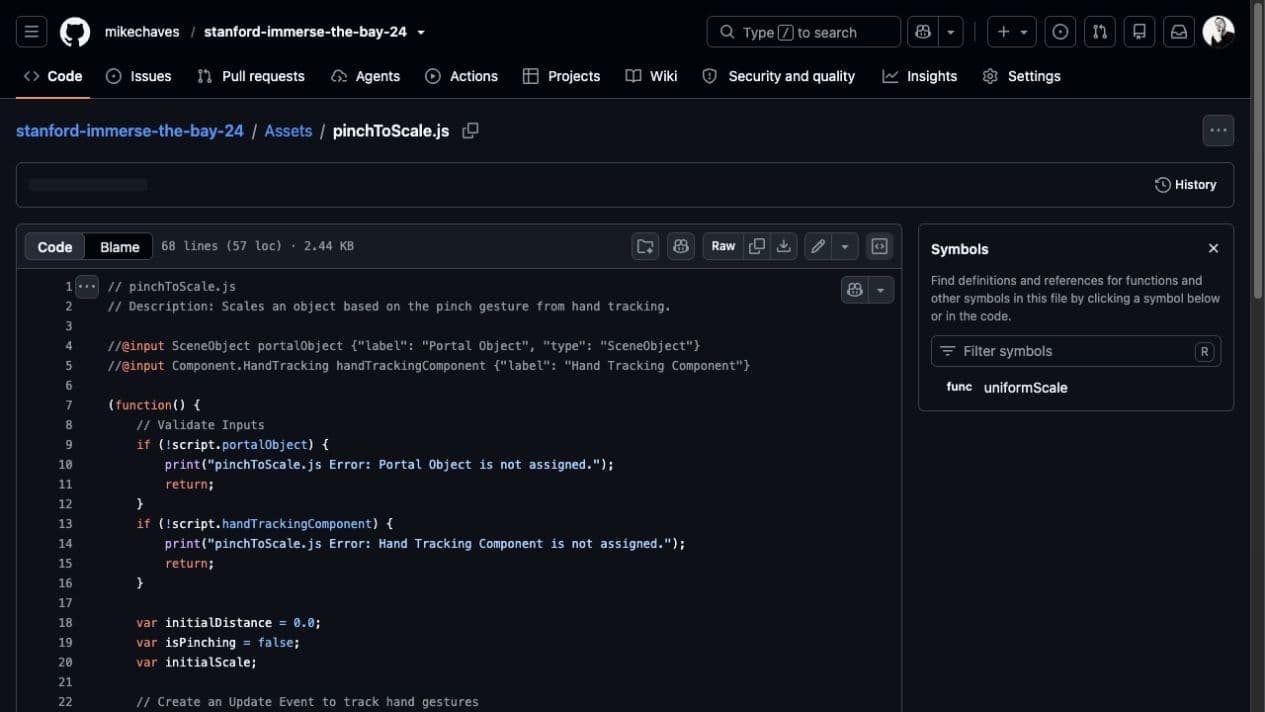This screenshot has height=712, width=1265.
Task: View file History
Action: (x=1185, y=185)
